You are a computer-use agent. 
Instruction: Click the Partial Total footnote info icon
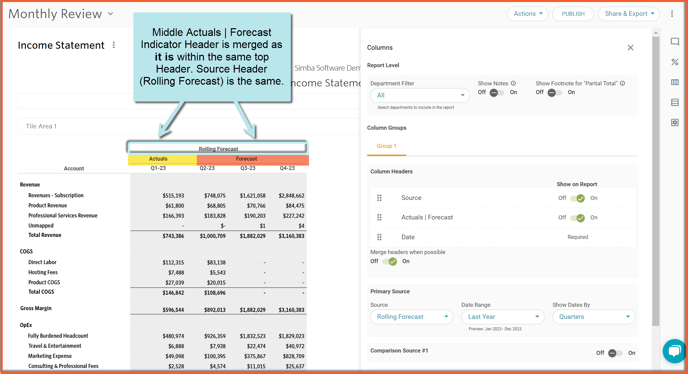[x=622, y=83]
